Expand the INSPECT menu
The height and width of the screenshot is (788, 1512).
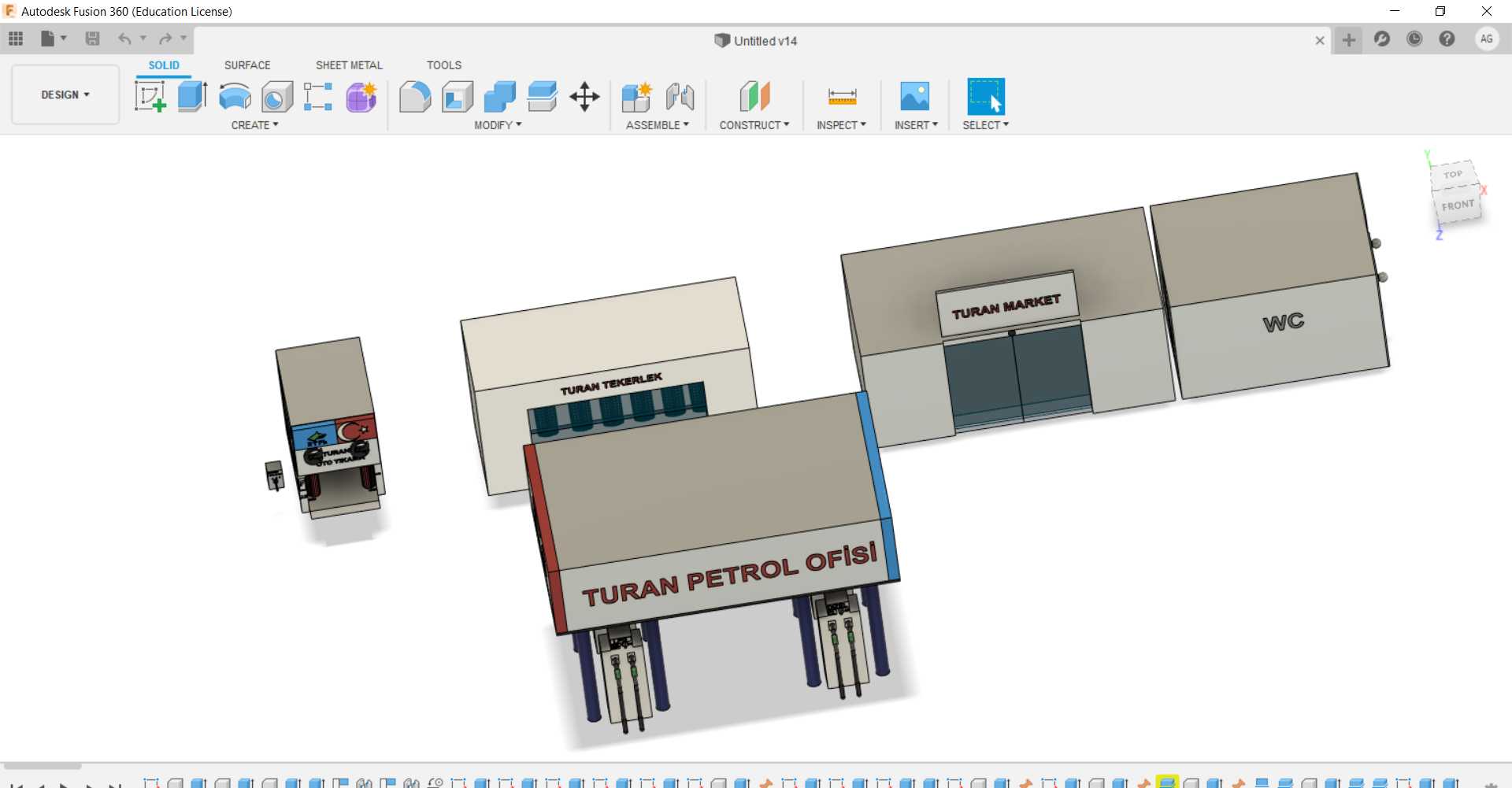841,125
